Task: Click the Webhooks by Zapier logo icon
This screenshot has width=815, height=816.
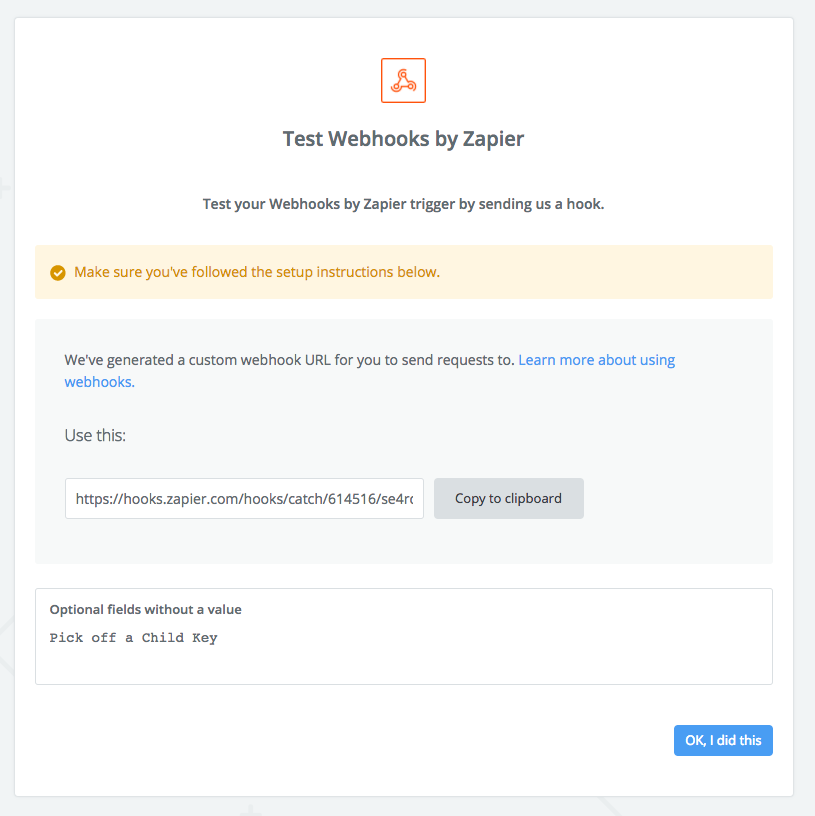Action: tap(403, 80)
